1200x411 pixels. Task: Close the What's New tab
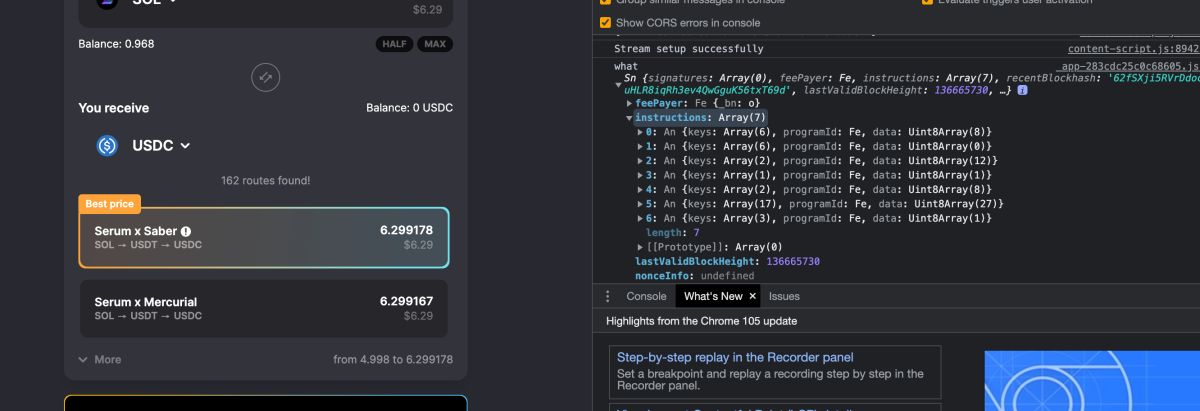click(x=753, y=296)
